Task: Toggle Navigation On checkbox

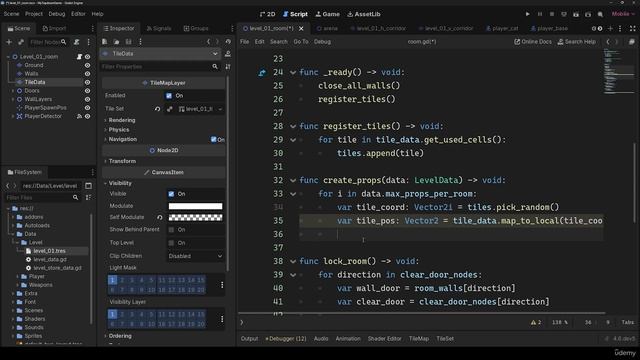Action: tap(213, 140)
